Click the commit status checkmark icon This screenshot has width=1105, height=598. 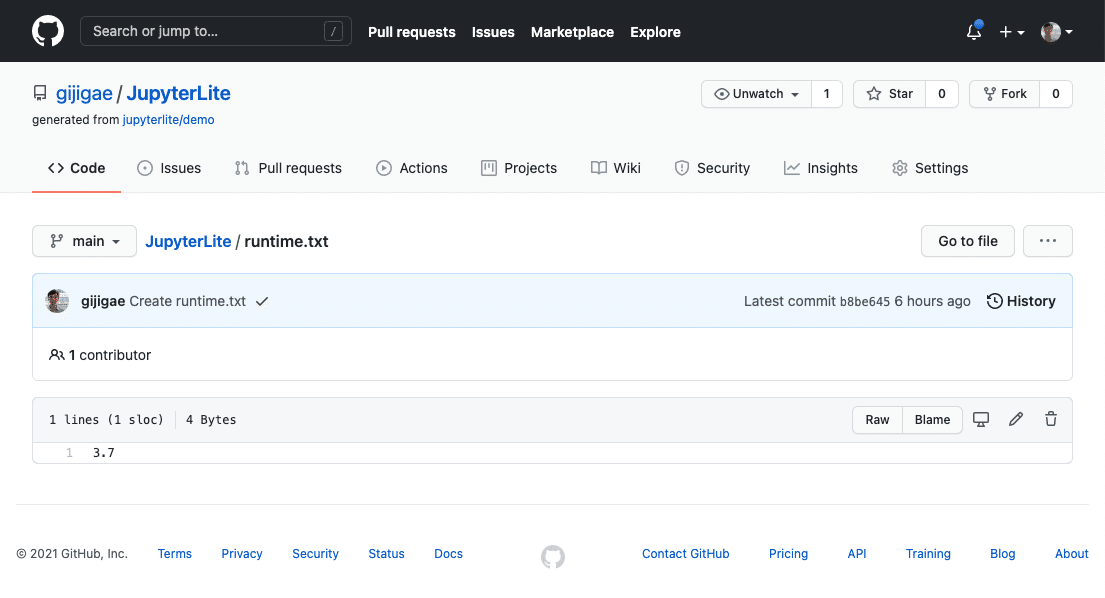(262, 301)
